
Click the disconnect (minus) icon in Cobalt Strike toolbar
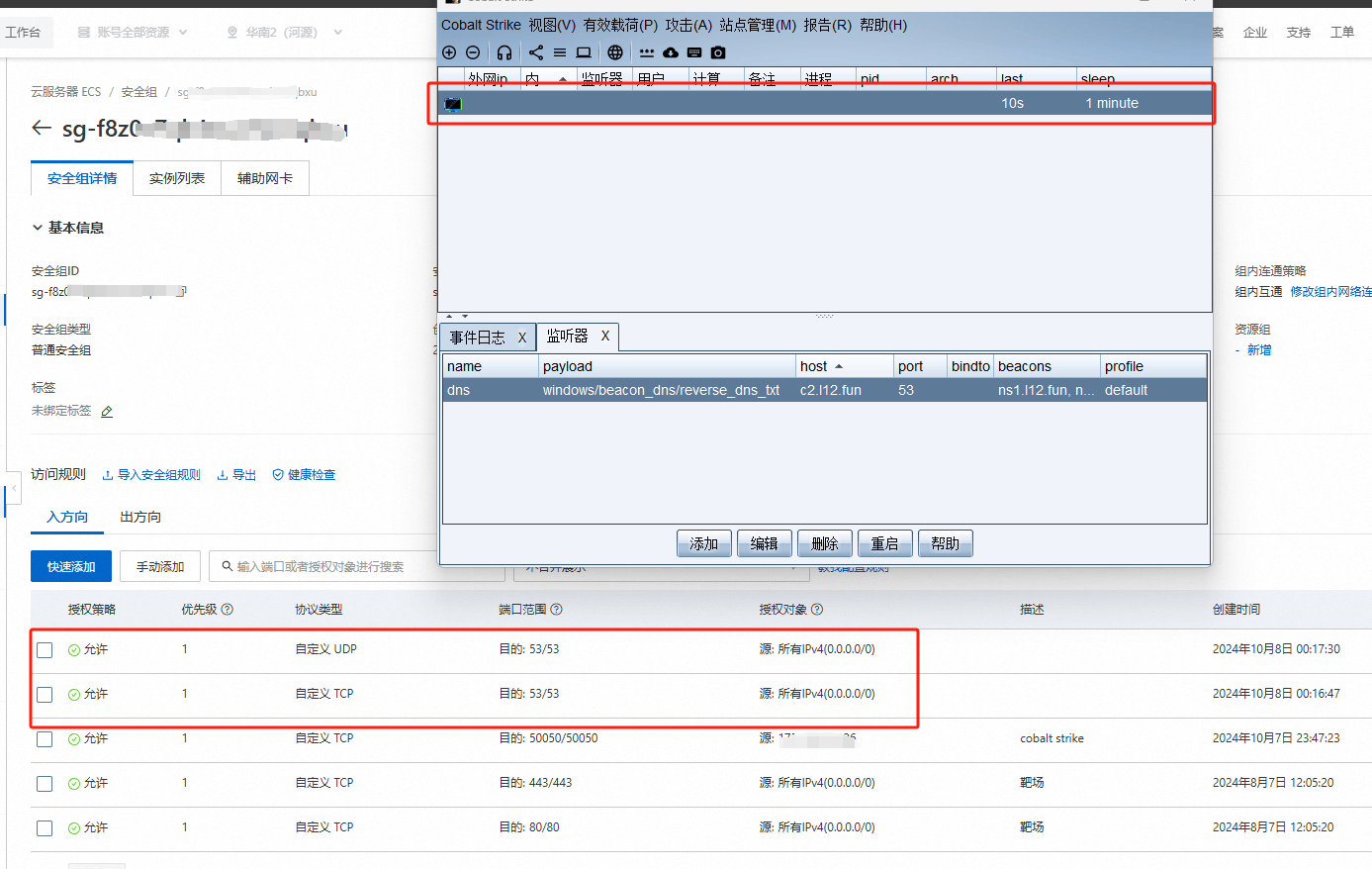pos(473,52)
